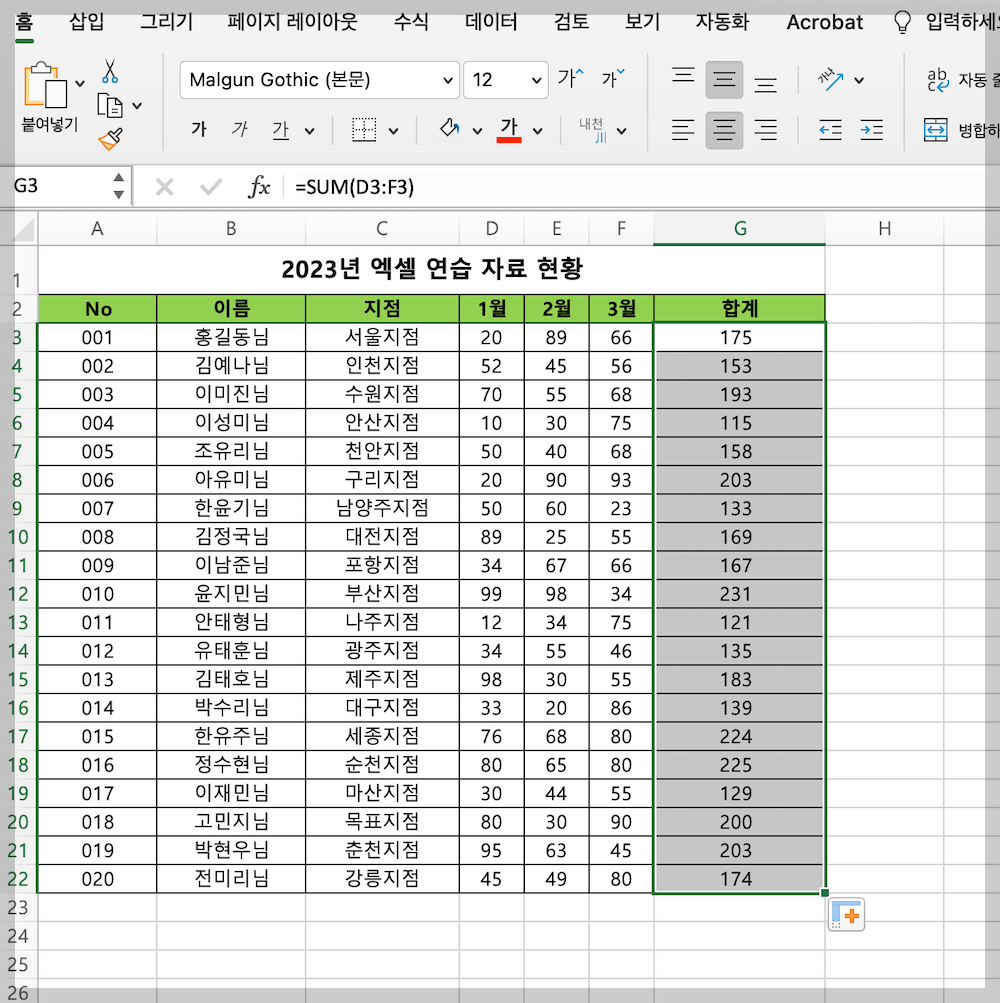Click the merge cells 병합 button

(961, 130)
